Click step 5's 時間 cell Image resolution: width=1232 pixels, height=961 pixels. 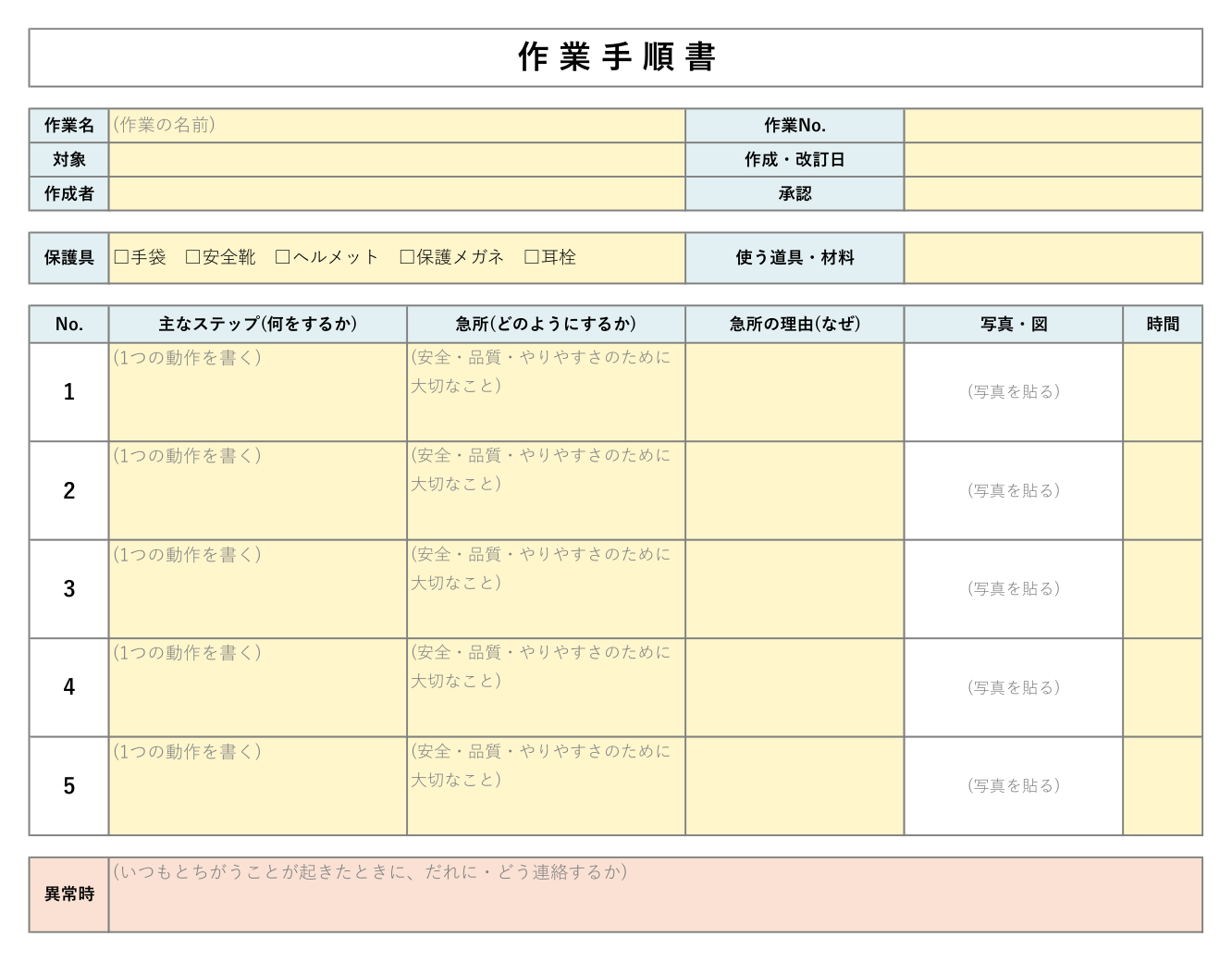coord(1163,786)
